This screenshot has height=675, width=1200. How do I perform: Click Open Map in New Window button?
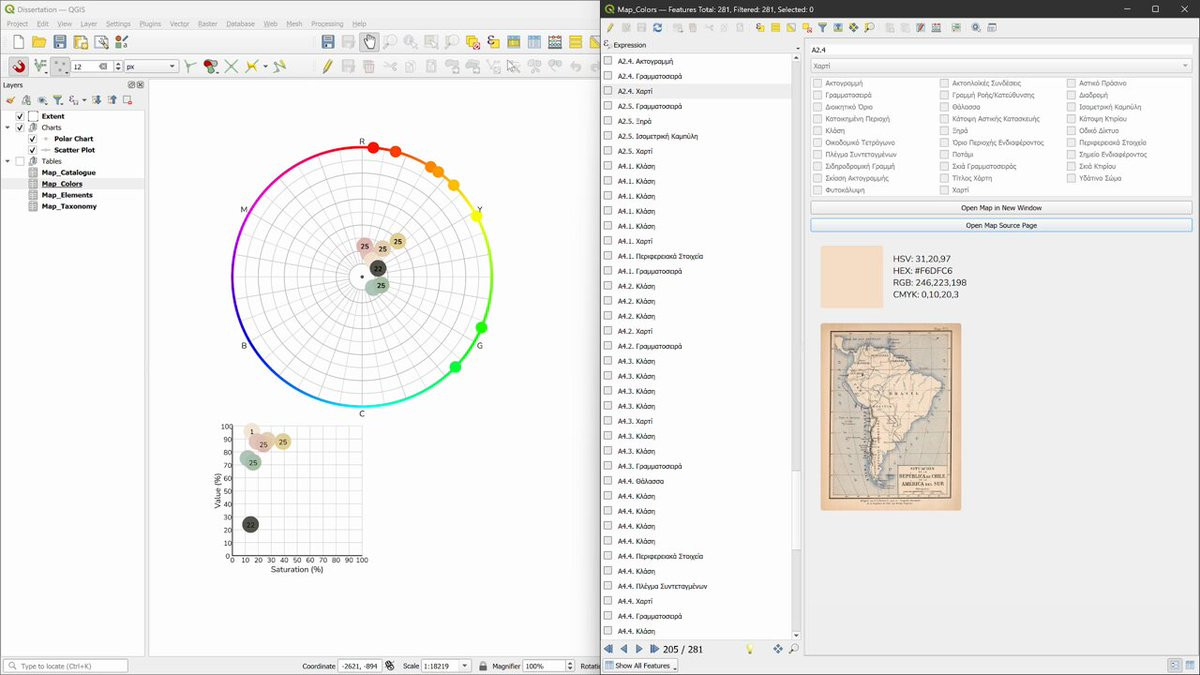(x=1001, y=208)
